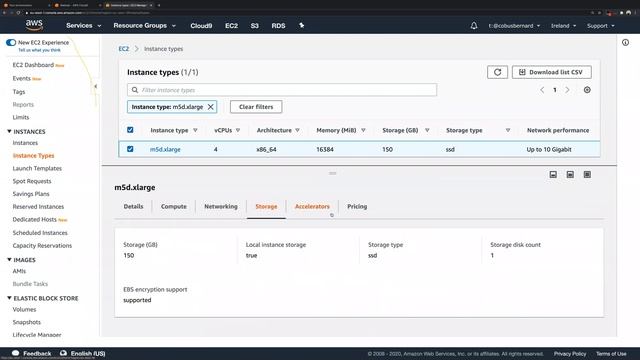Collapse the IMAGES sidebar section
Image resolution: width=640 pixels, height=360 pixels.
point(9,260)
